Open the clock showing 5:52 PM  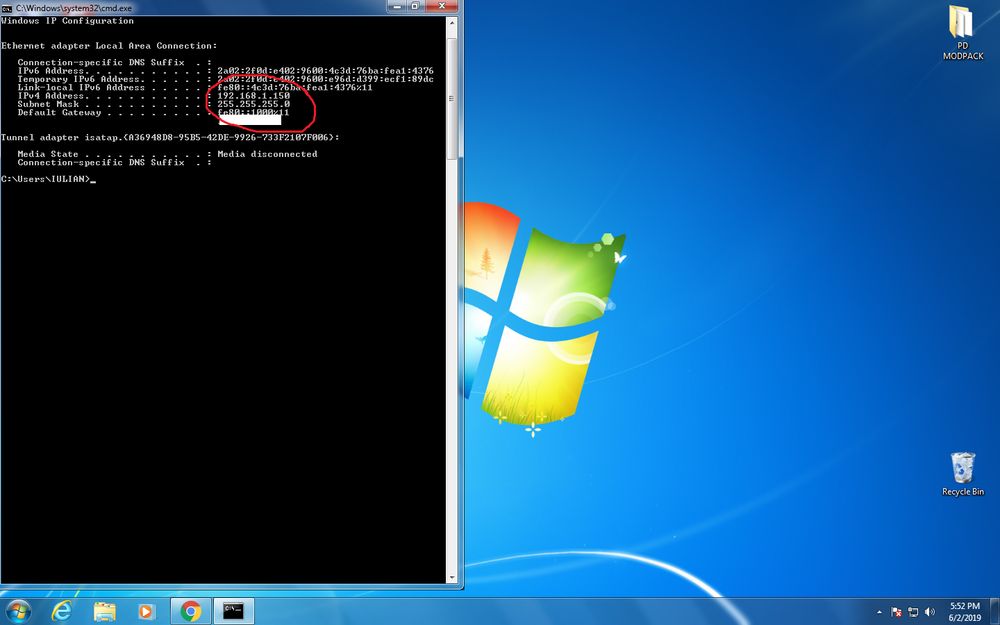coord(964,612)
